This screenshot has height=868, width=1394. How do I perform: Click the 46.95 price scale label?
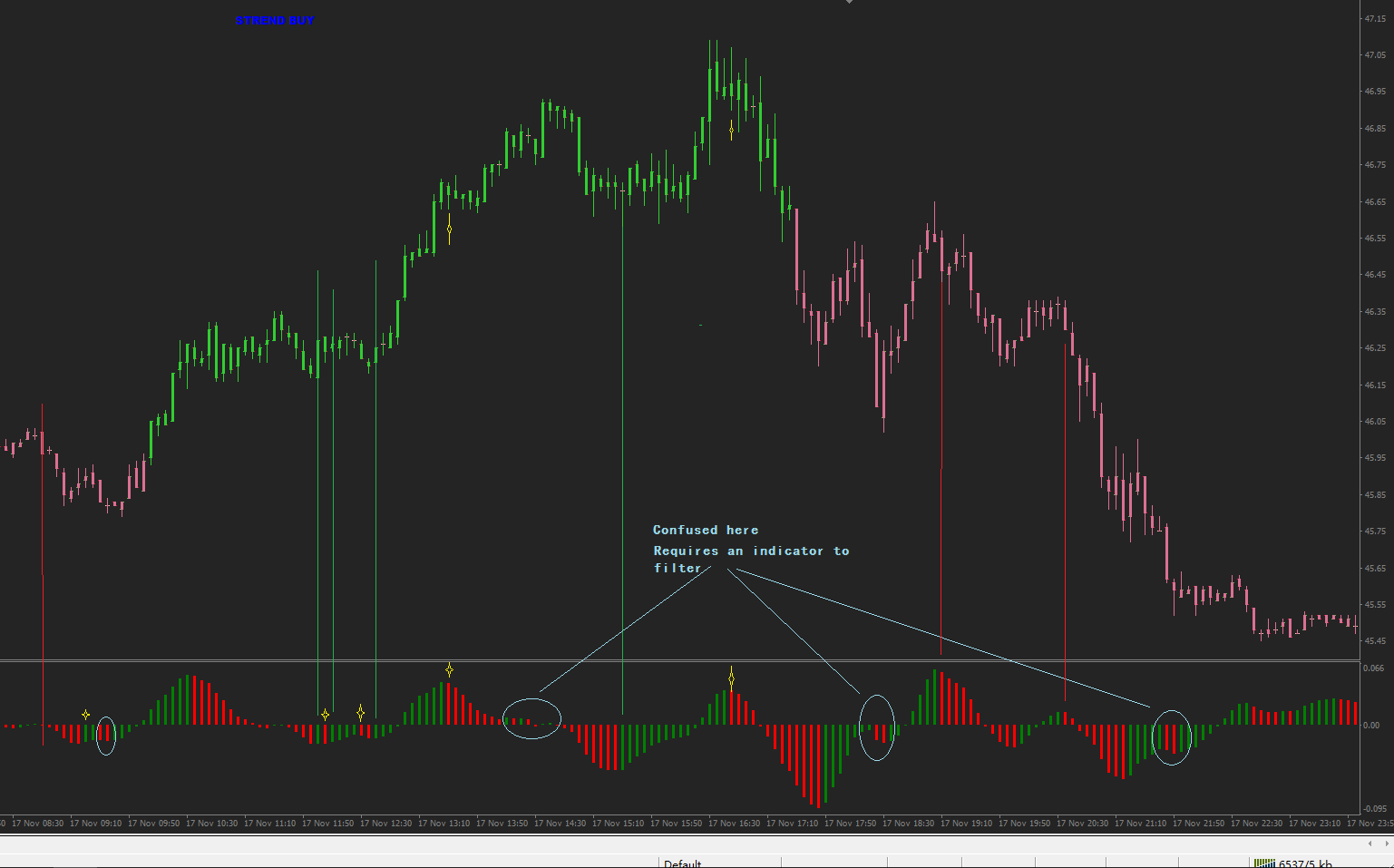coord(1375,92)
